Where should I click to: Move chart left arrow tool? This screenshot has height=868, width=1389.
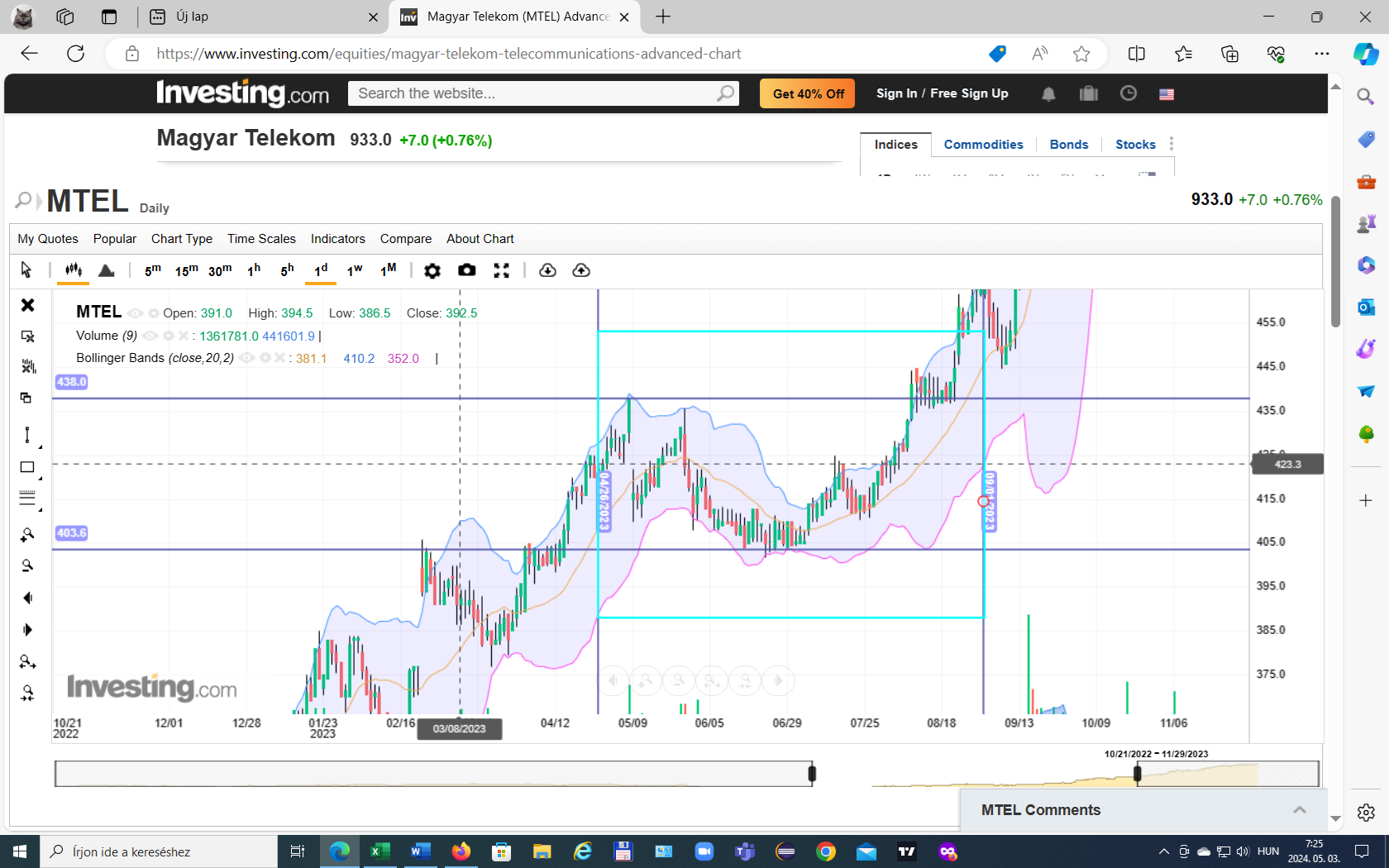(27, 598)
